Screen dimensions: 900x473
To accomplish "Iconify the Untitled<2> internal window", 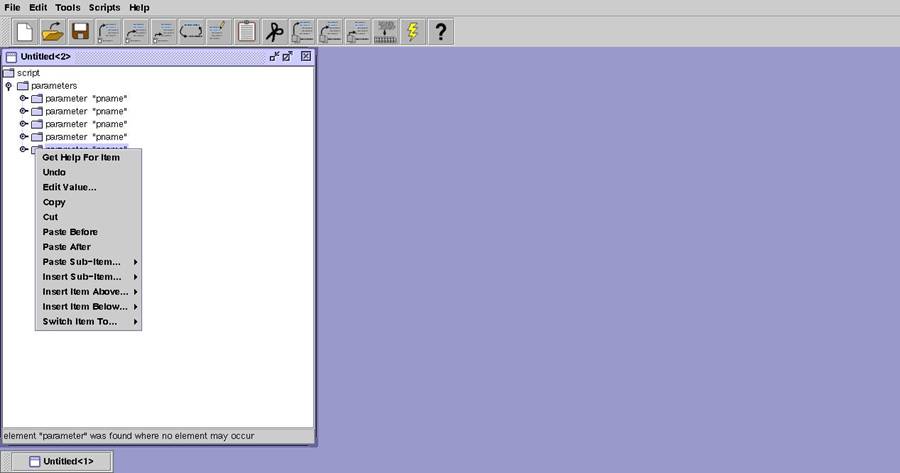I will pos(274,56).
